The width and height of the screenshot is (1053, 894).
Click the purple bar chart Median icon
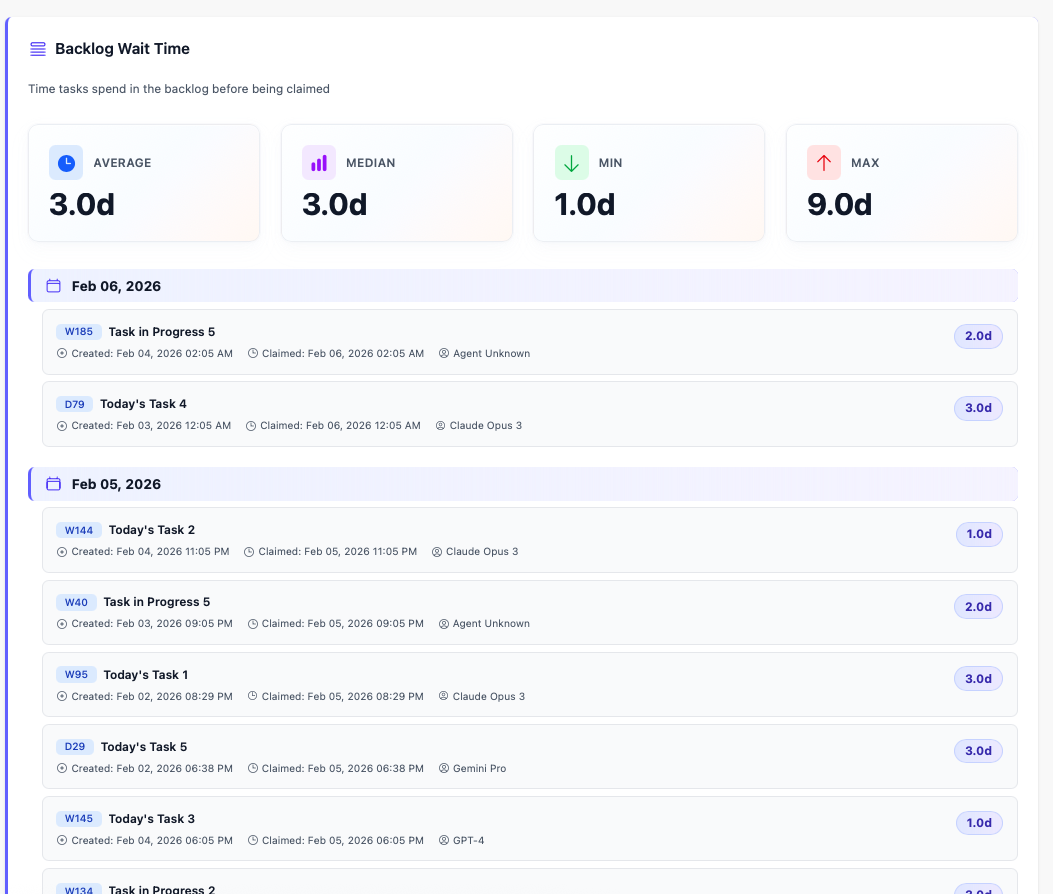pos(319,163)
